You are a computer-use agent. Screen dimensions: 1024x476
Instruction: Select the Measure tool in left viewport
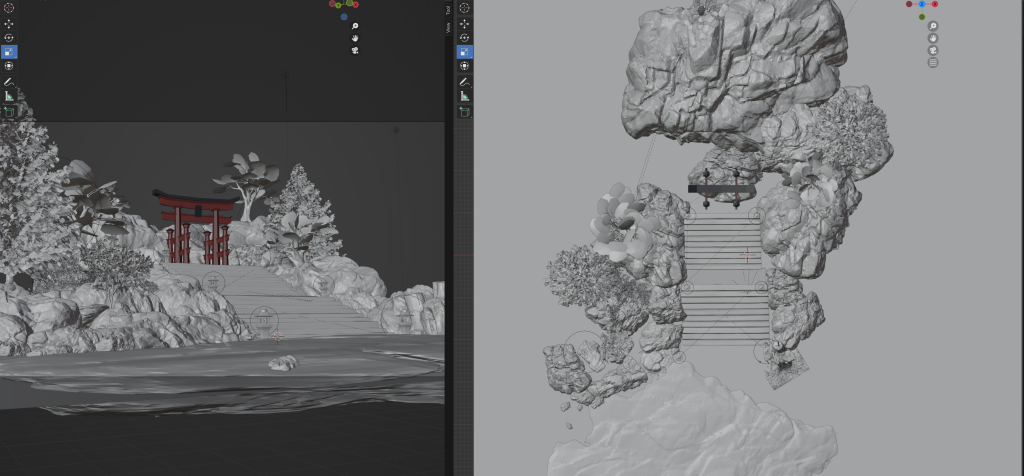coord(9,97)
